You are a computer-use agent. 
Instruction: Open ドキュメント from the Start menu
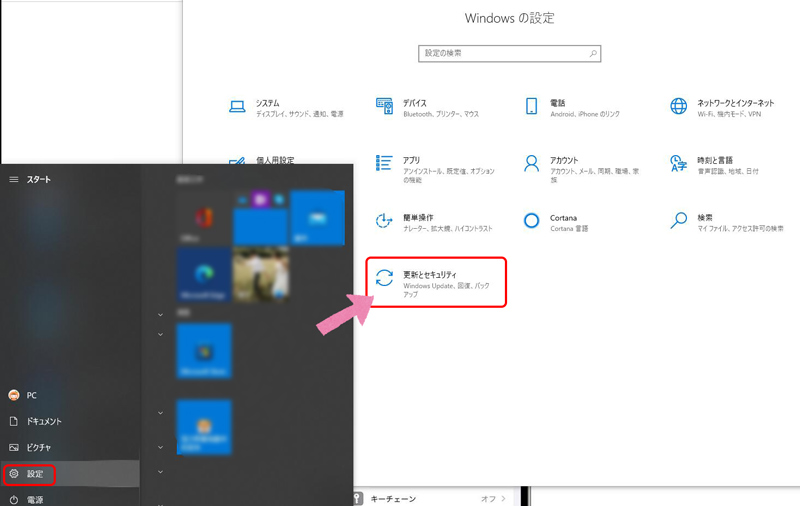35,421
